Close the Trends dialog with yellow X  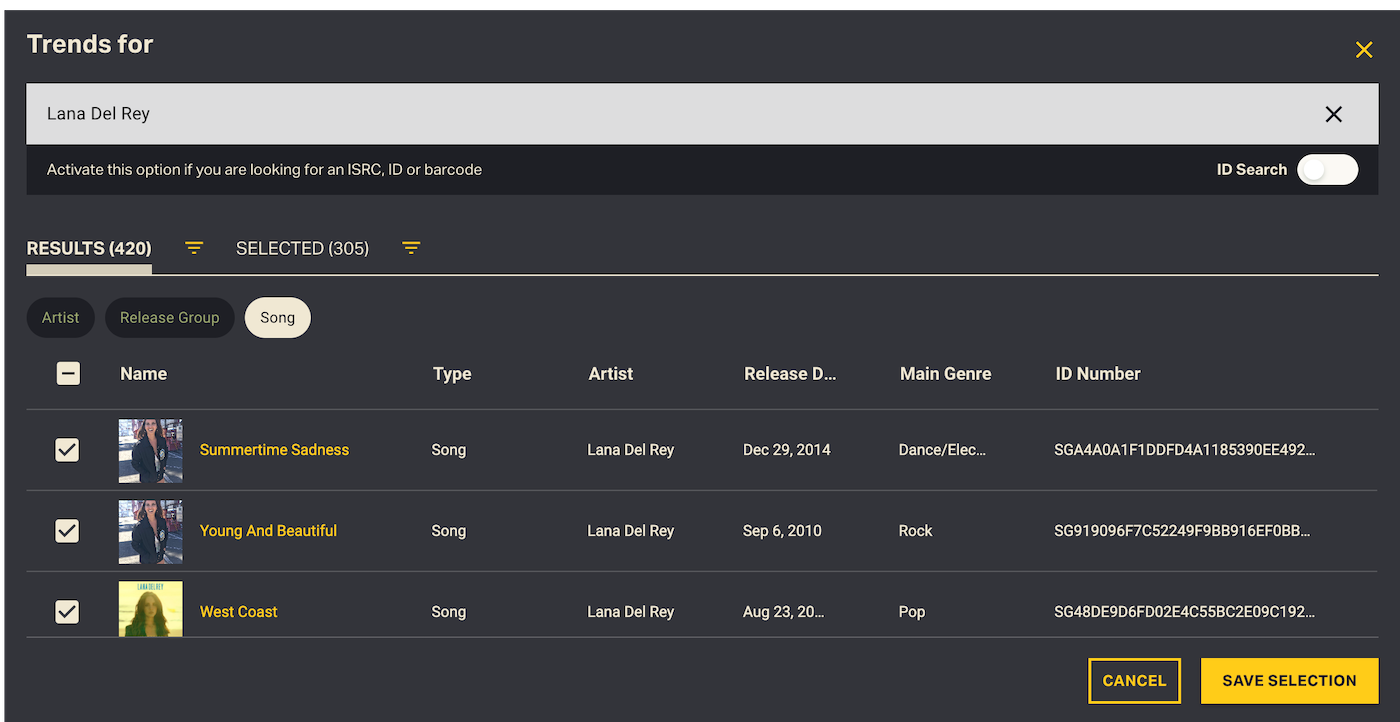[x=1363, y=50]
